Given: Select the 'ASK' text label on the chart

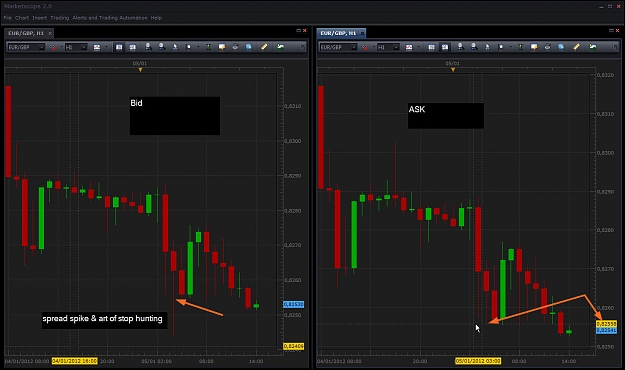Looking at the screenshot, I should point(446,116).
